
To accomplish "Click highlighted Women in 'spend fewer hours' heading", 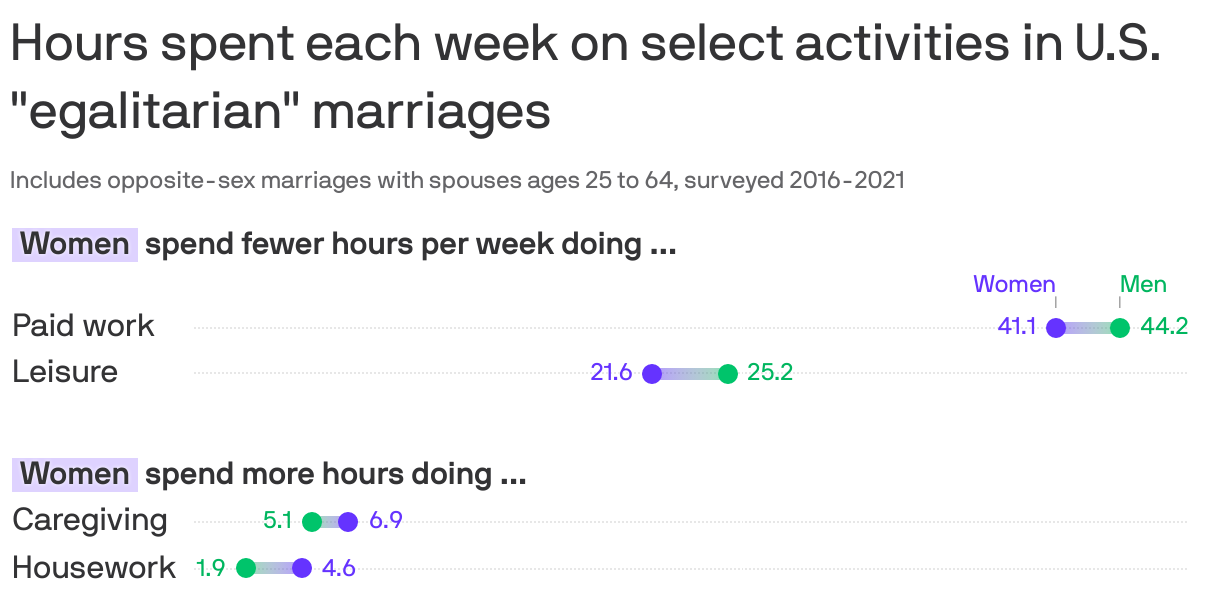I will coord(75,244).
